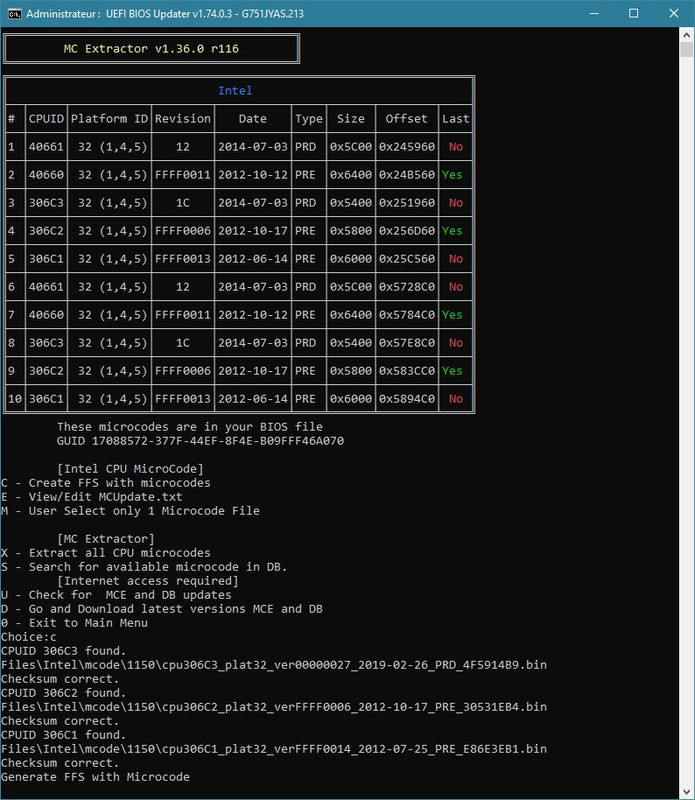Click the 'Last' column header
Screen dimensions: 695x800
(x=455, y=119)
